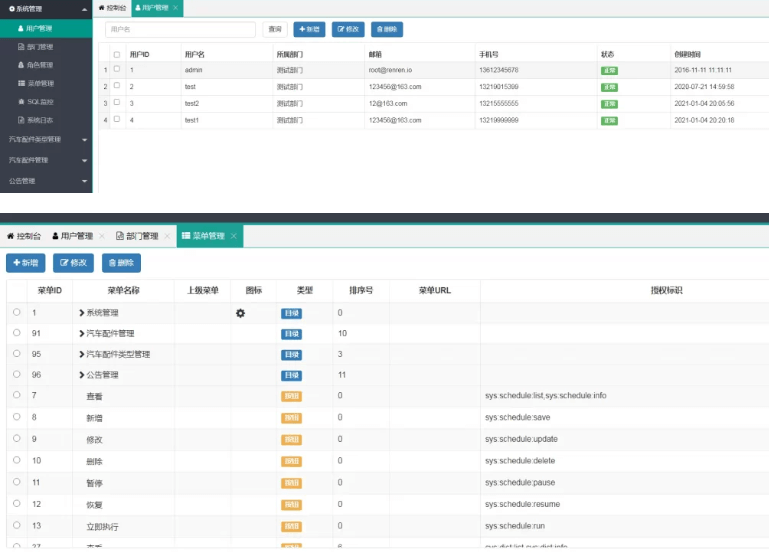Expand 公告管理 sidebar dropdown arrow
Screen dimensions: 769x552
click(x=84, y=181)
